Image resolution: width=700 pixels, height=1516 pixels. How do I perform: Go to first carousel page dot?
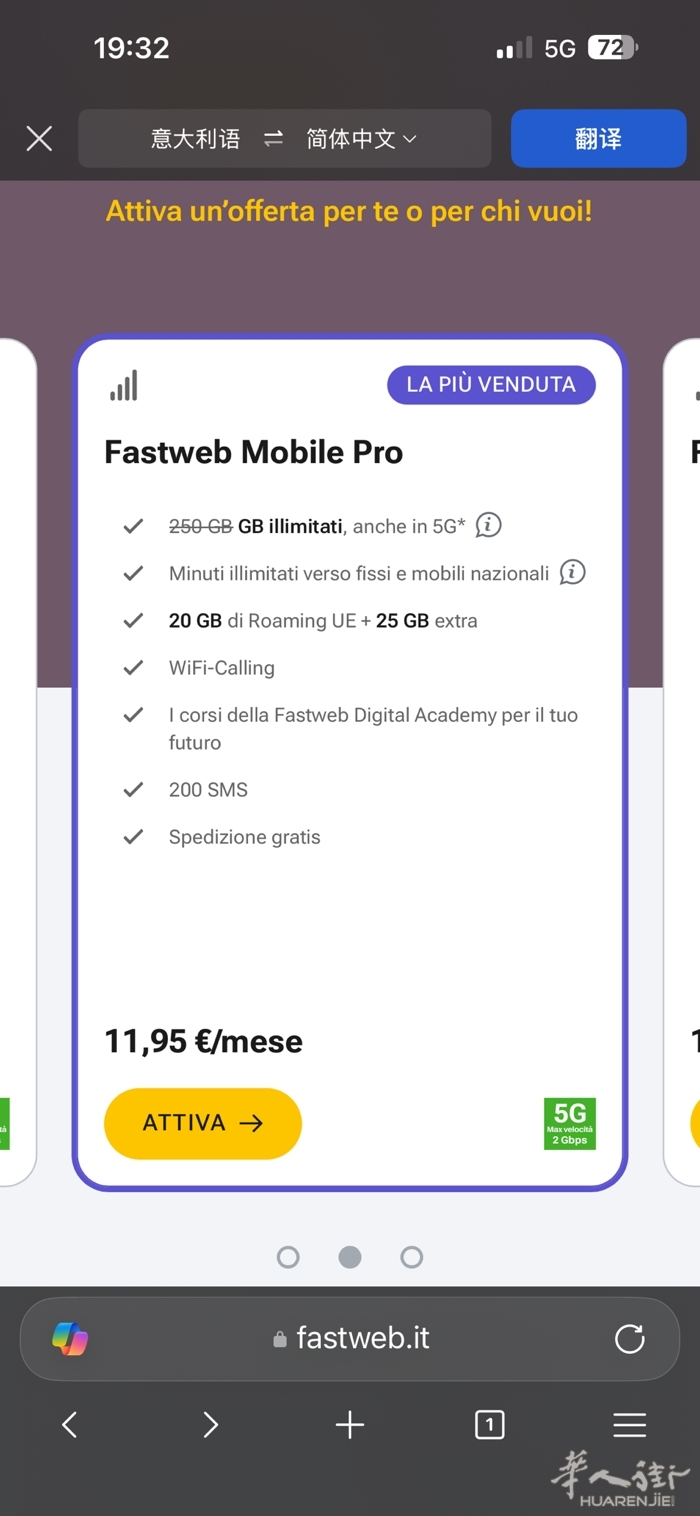(288, 1257)
